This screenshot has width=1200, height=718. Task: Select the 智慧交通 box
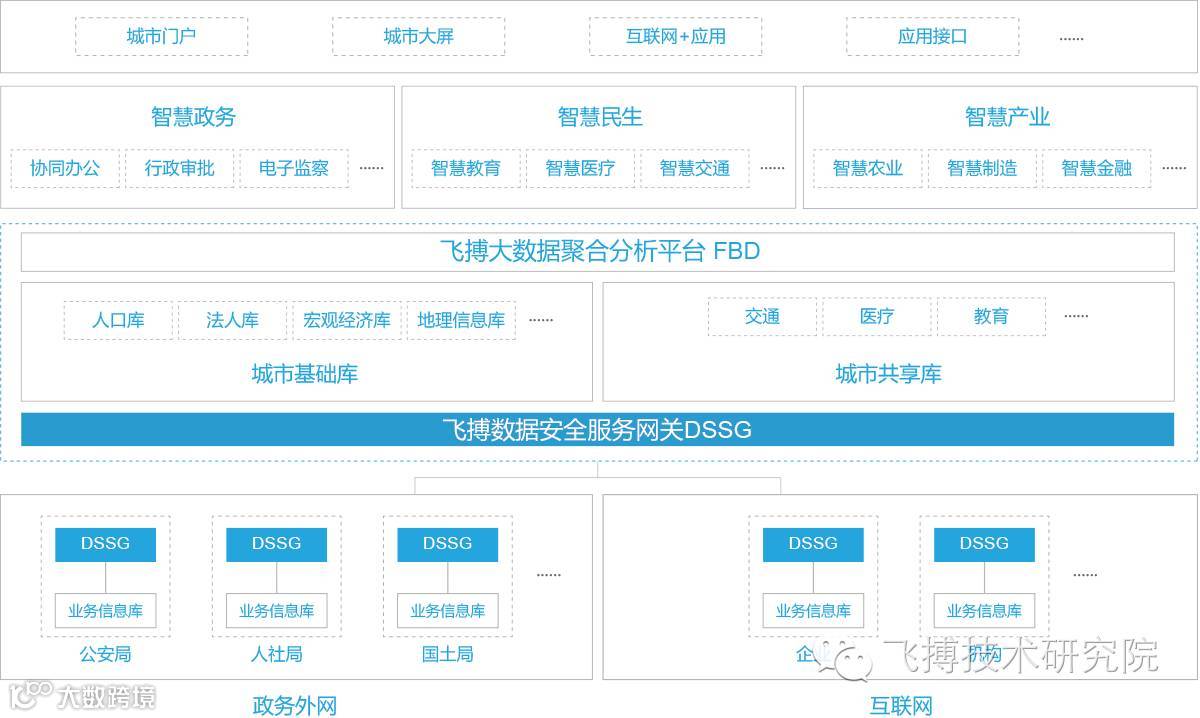pos(695,168)
